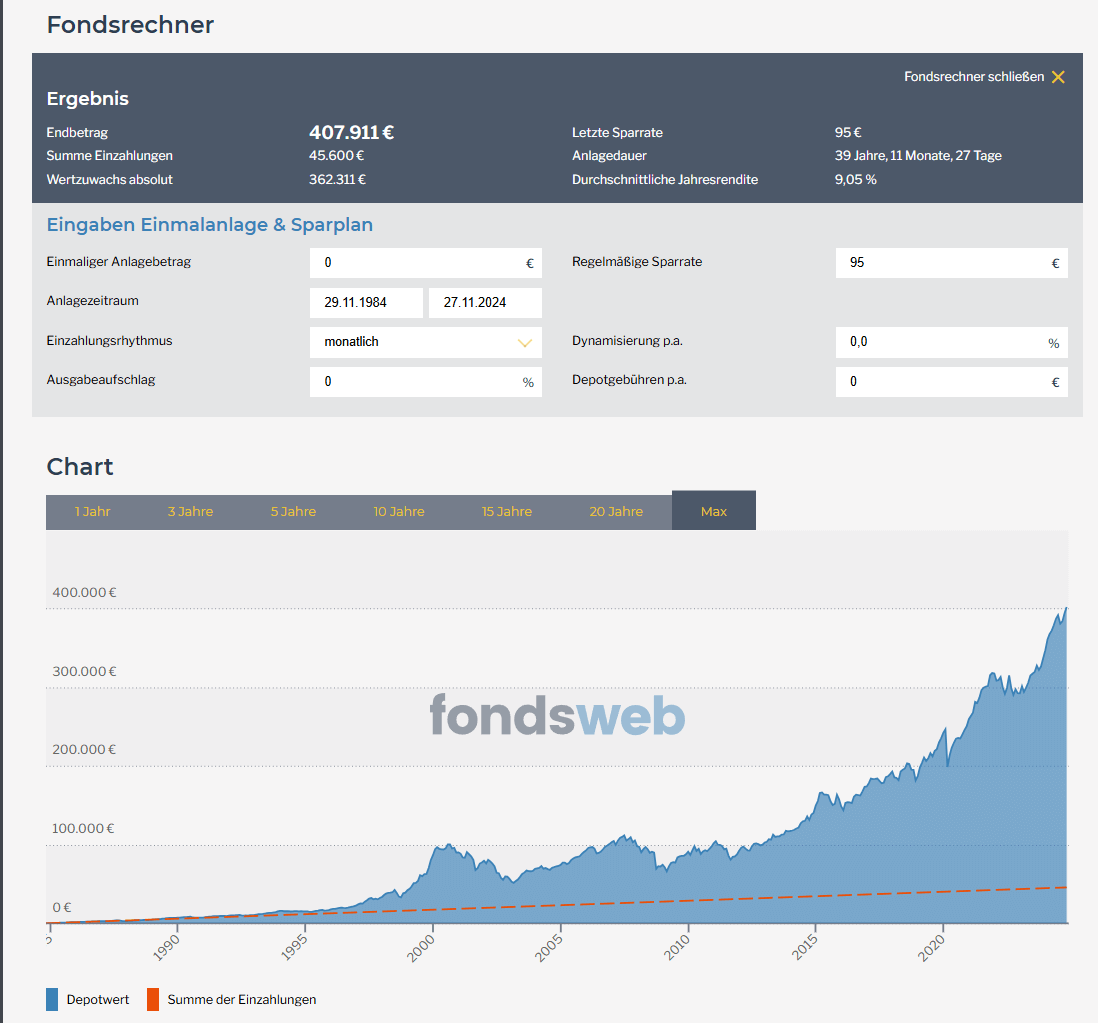The height and width of the screenshot is (1023, 1098).
Task: Click the Dynamisierung p.a. percentage field
Action: click(940, 342)
